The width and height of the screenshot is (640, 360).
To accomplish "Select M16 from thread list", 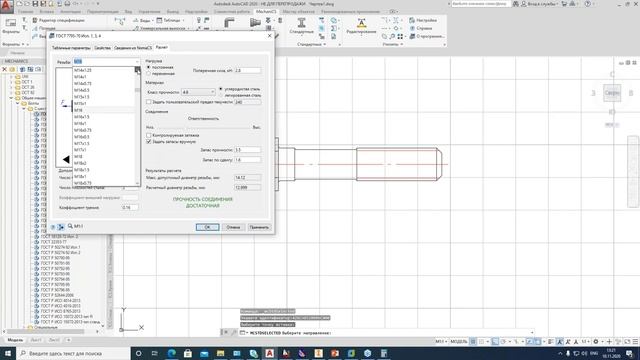I will (104, 110).
